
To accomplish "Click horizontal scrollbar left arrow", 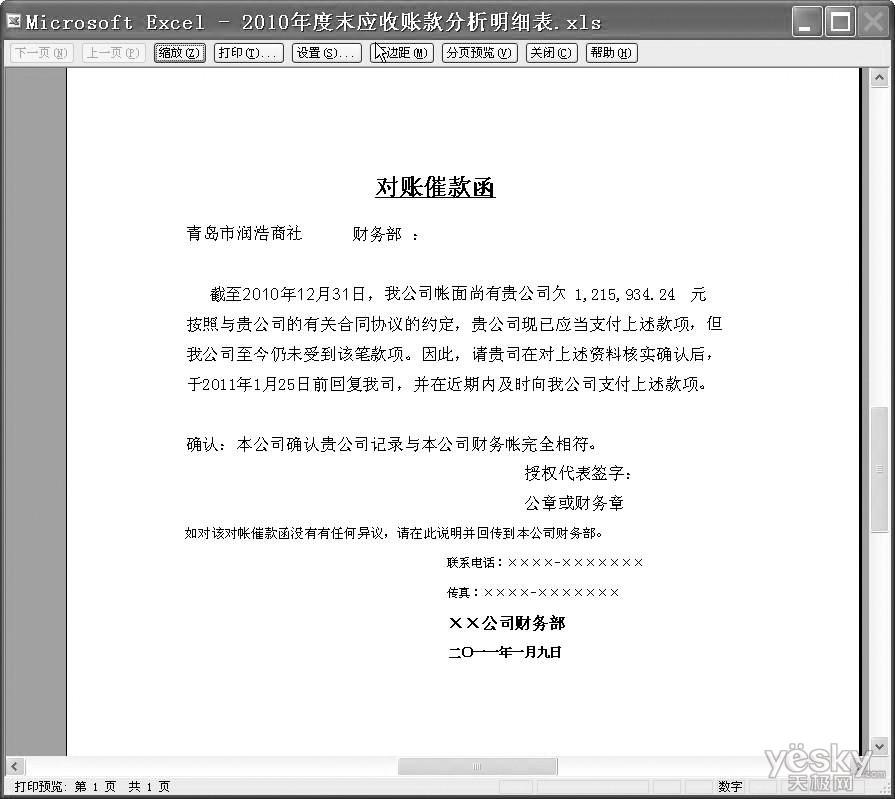I will click(x=15, y=766).
